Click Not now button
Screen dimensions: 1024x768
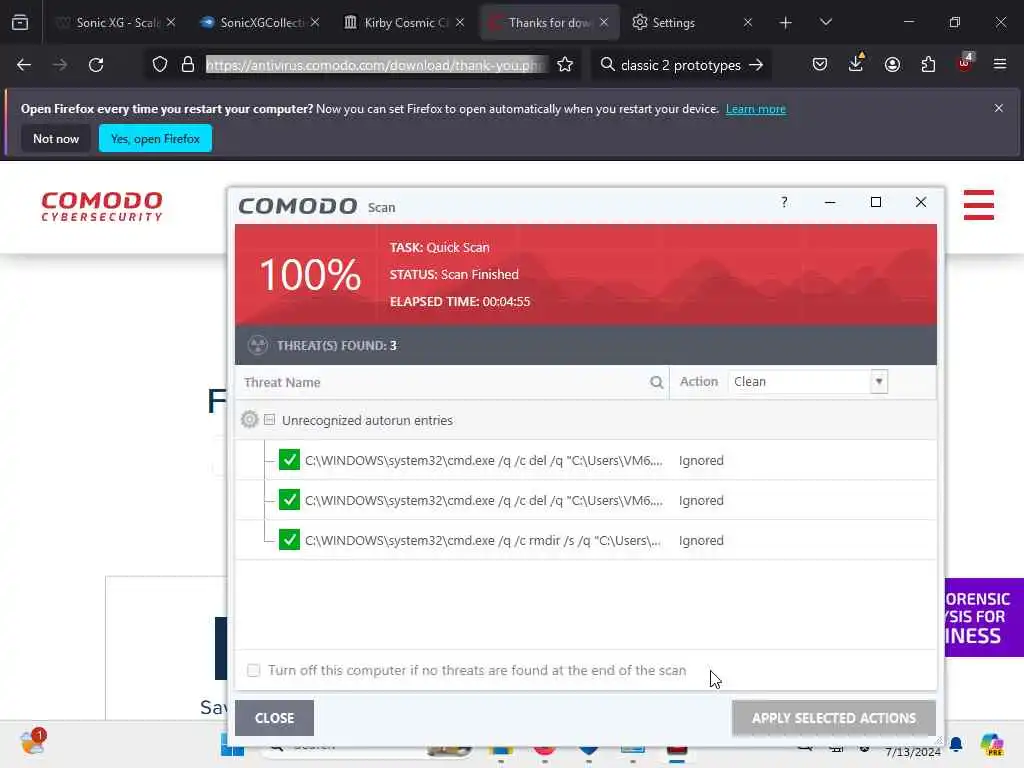tap(56, 138)
